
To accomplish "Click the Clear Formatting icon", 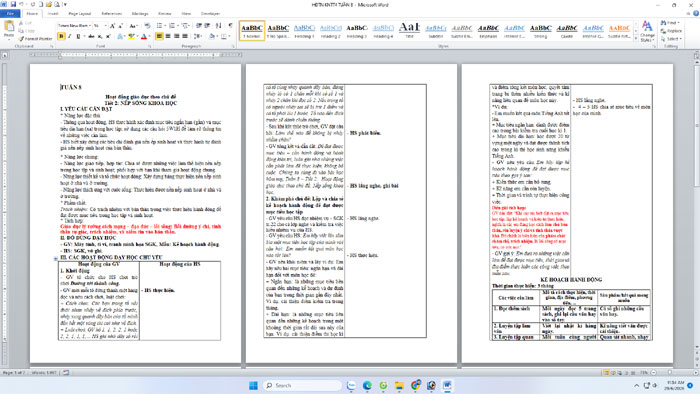I will [x=147, y=25].
